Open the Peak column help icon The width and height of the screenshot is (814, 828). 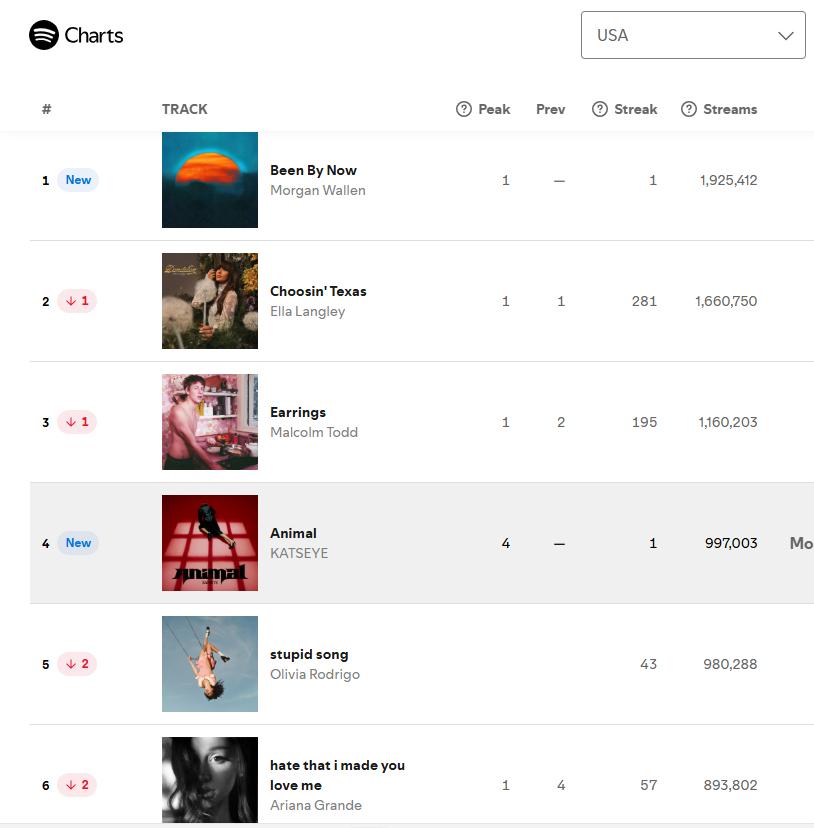[x=463, y=109]
